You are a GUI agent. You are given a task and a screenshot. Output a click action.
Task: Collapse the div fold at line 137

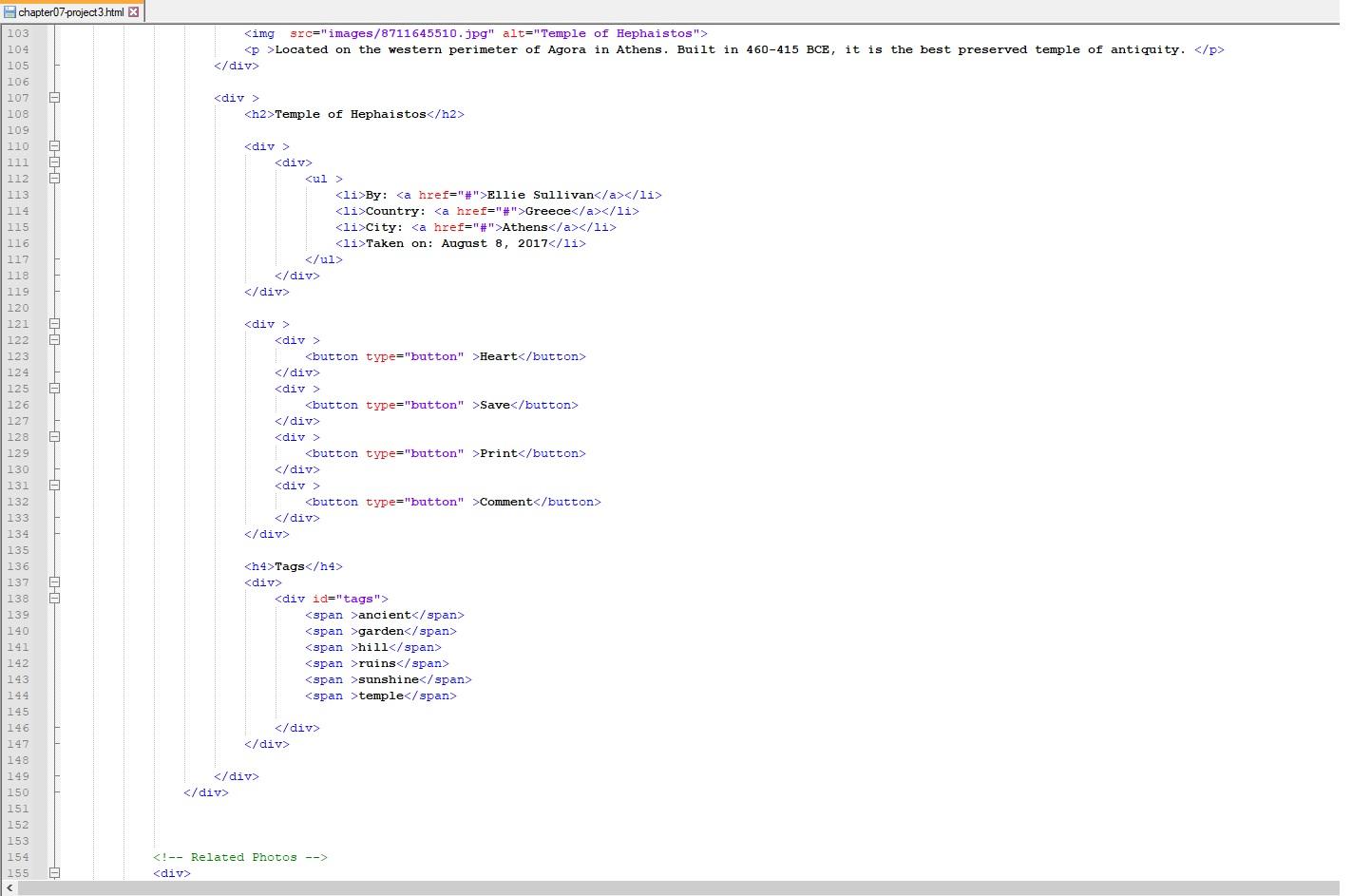[55, 582]
